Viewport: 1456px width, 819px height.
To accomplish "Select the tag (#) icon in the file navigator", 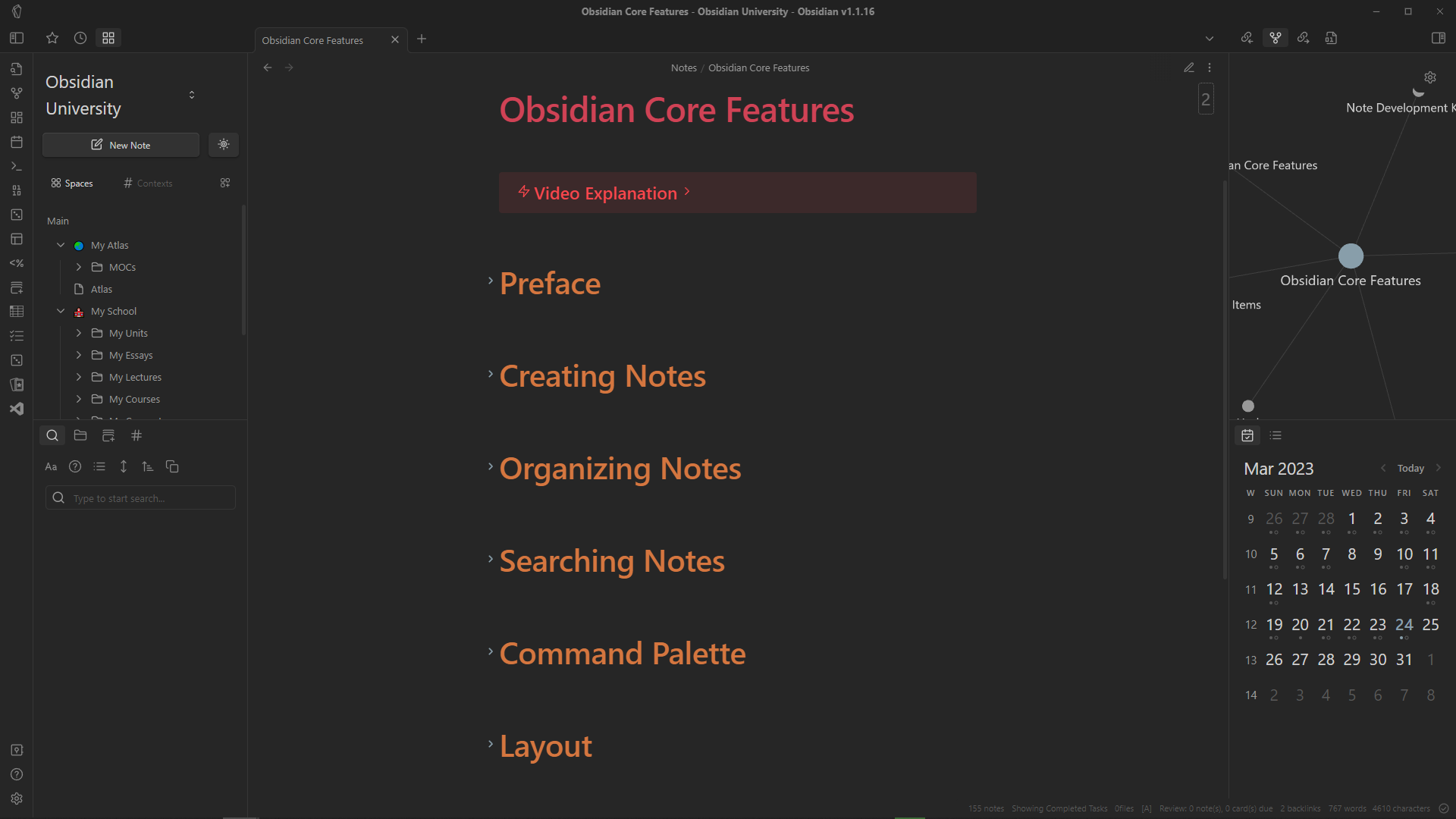I will tap(136, 435).
